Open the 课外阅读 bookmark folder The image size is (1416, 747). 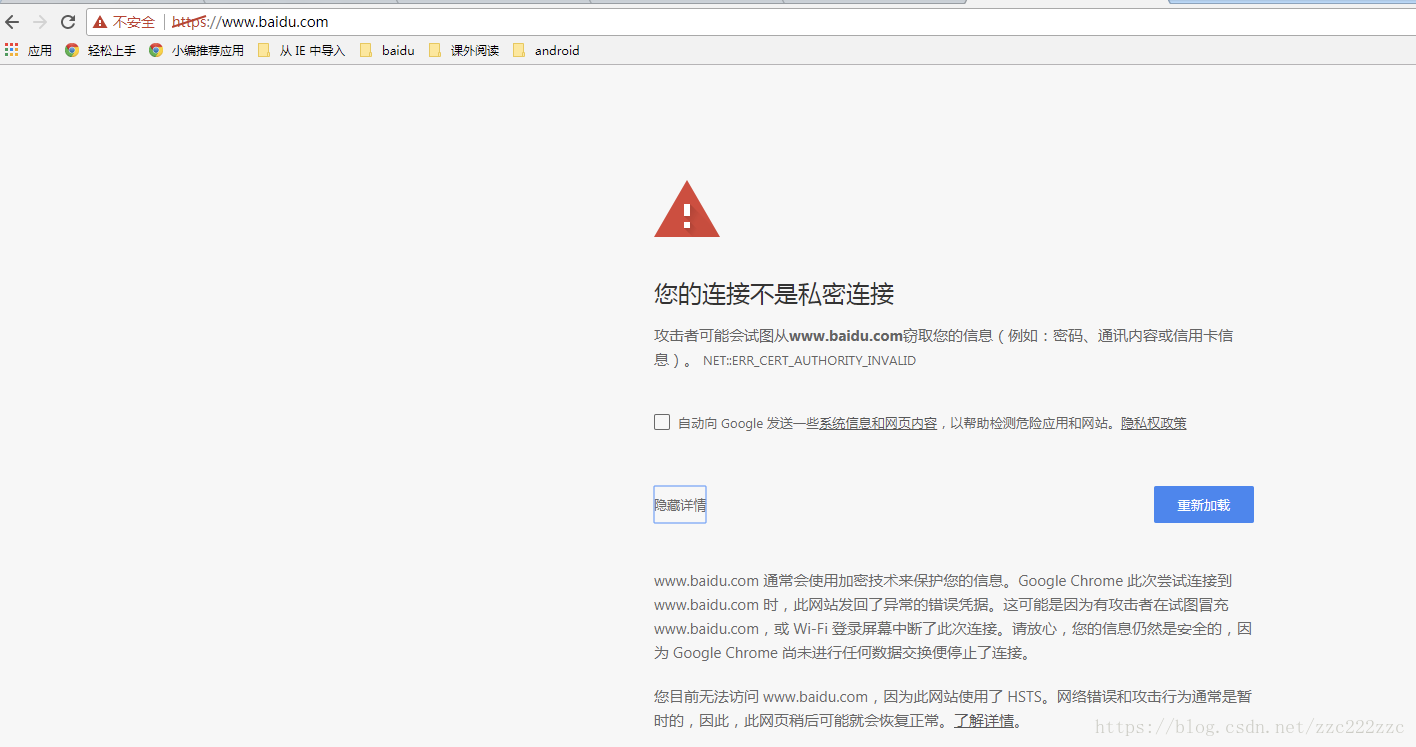[x=463, y=50]
